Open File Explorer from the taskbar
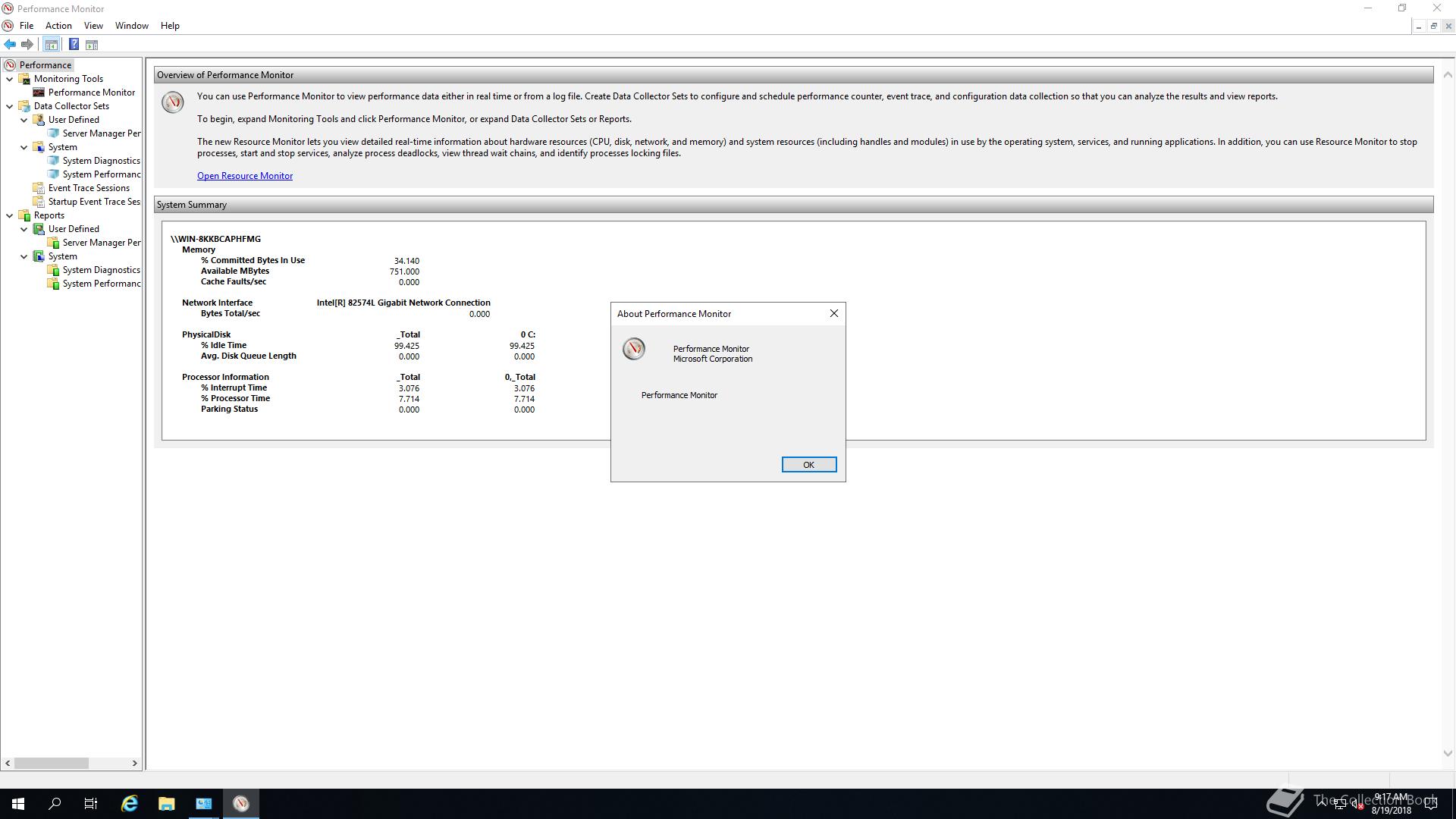 [x=166, y=804]
